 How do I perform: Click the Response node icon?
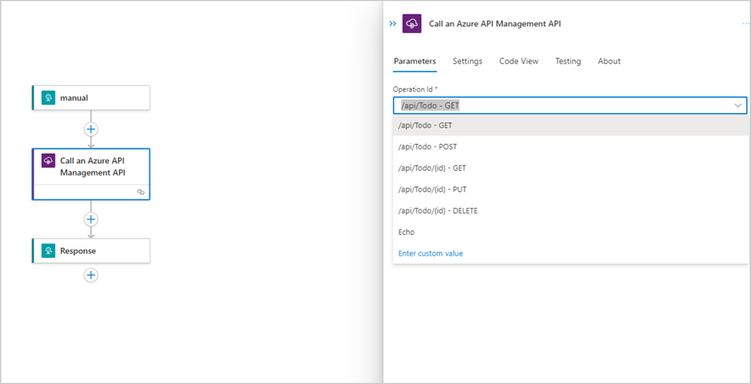48,251
